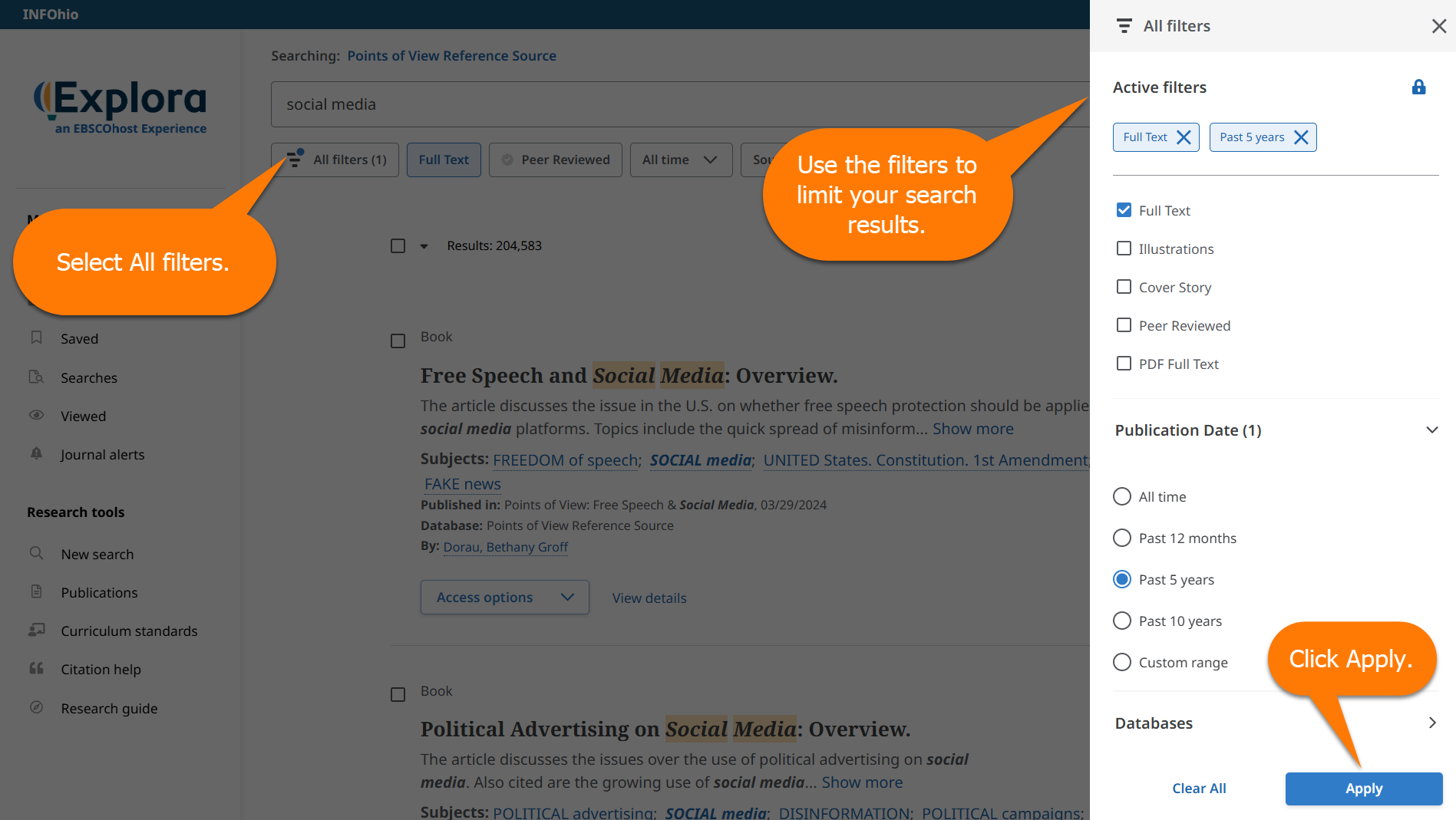Open the Access options dropdown

click(504, 597)
